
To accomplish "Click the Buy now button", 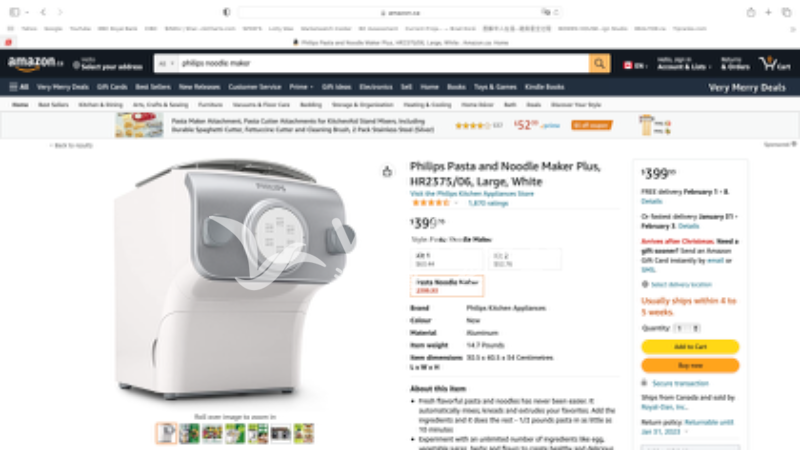I will [x=690, y=365].
